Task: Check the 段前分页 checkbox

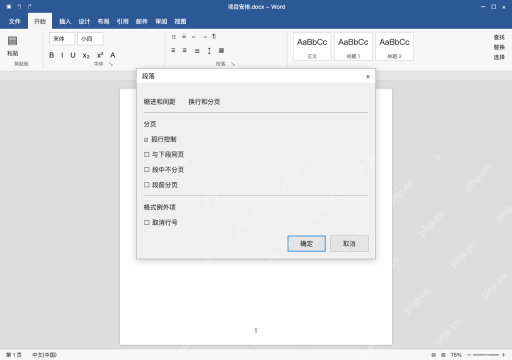Action: pyautogui.click(x=146, y=185)
